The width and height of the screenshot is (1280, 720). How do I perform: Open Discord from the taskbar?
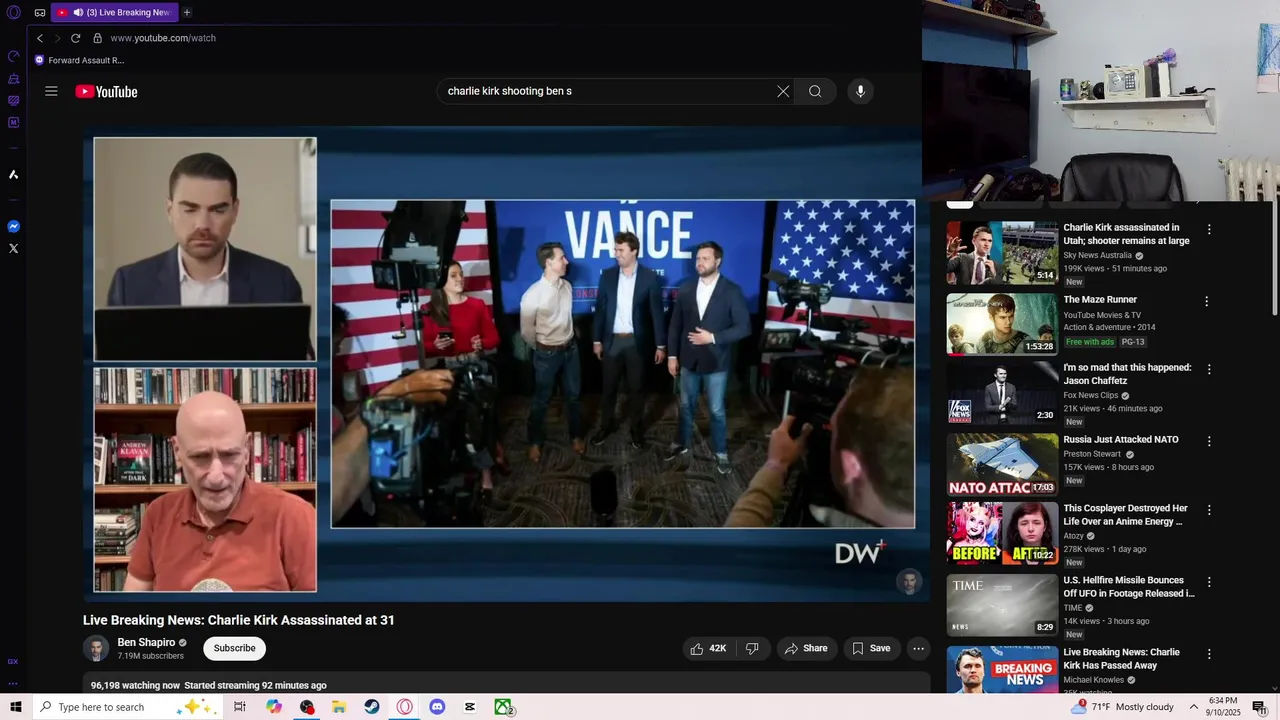click(437, 707)
